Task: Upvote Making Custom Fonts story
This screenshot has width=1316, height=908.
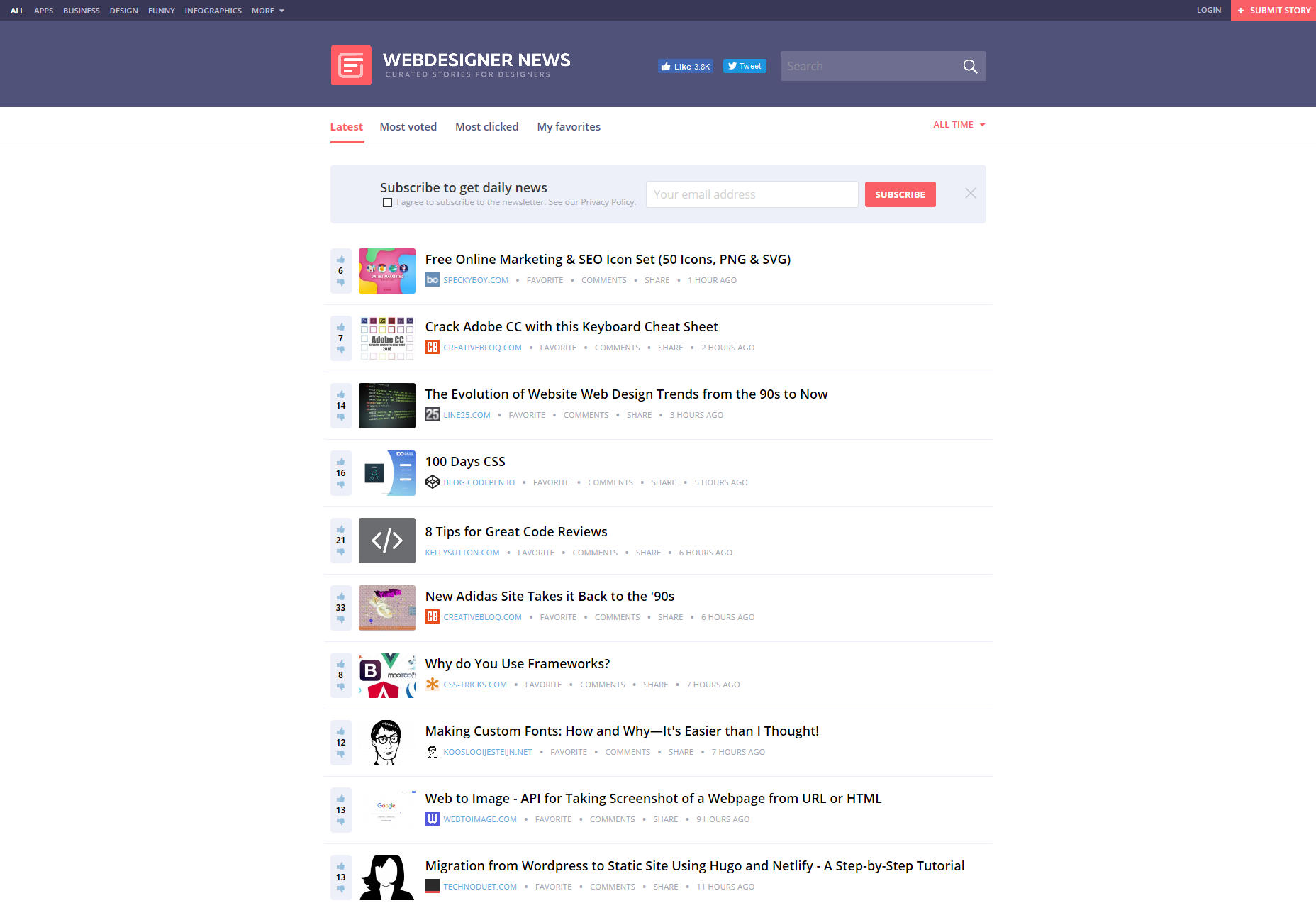Action: 340,731
